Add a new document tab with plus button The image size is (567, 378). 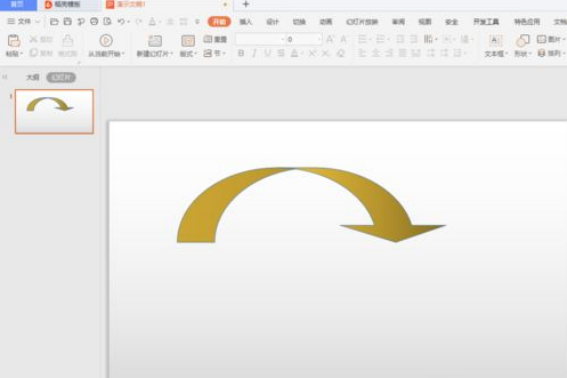point(246,4)
